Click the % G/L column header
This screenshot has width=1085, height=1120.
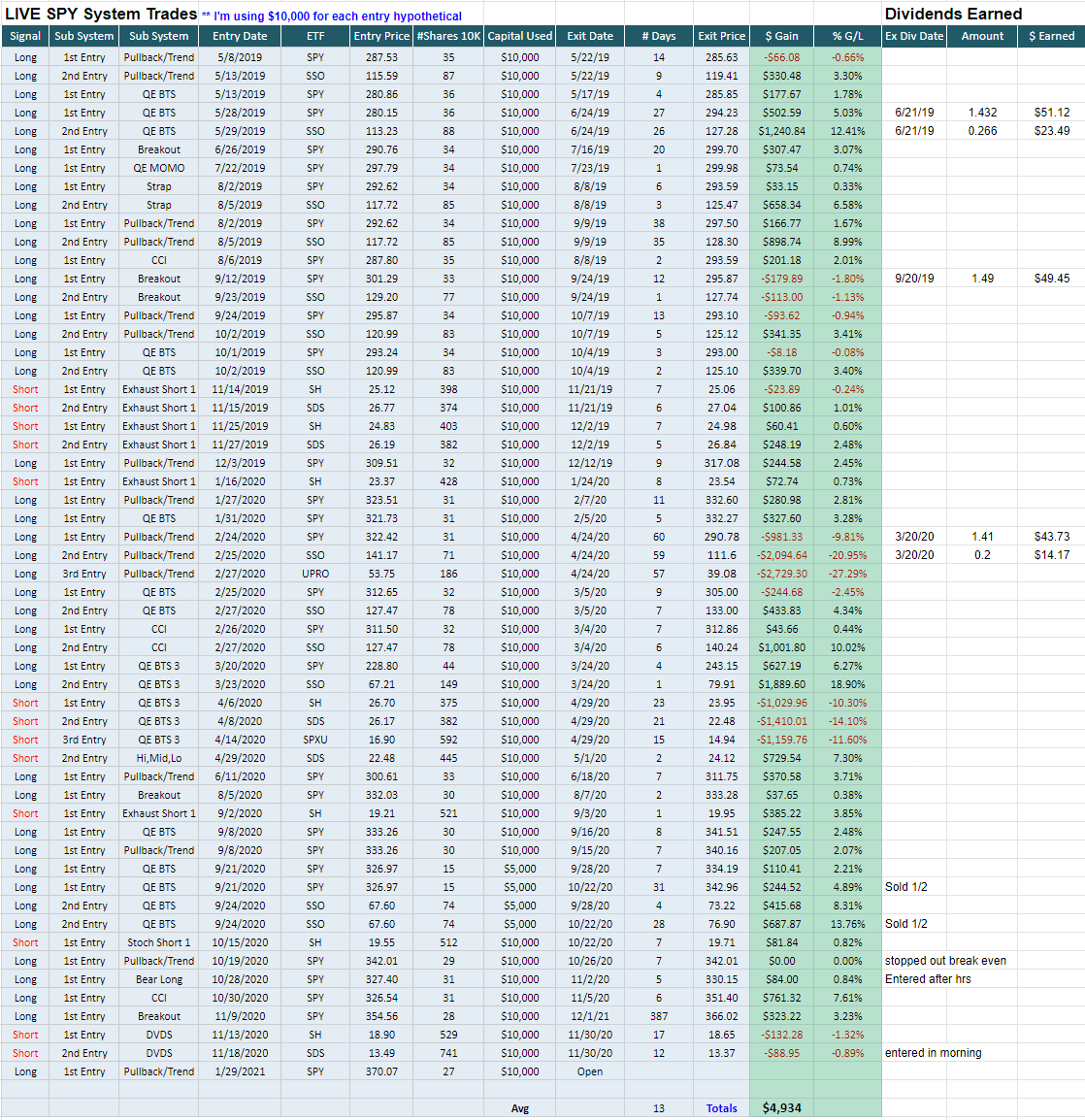847,36
